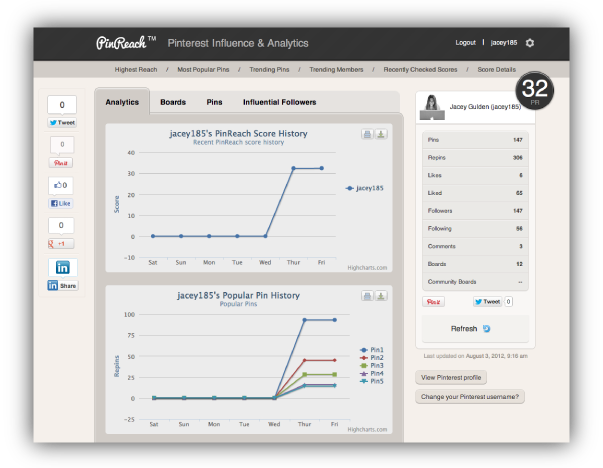Click the Followers stat row
This screenshot has height=468, width=603.
click(475, 211)
